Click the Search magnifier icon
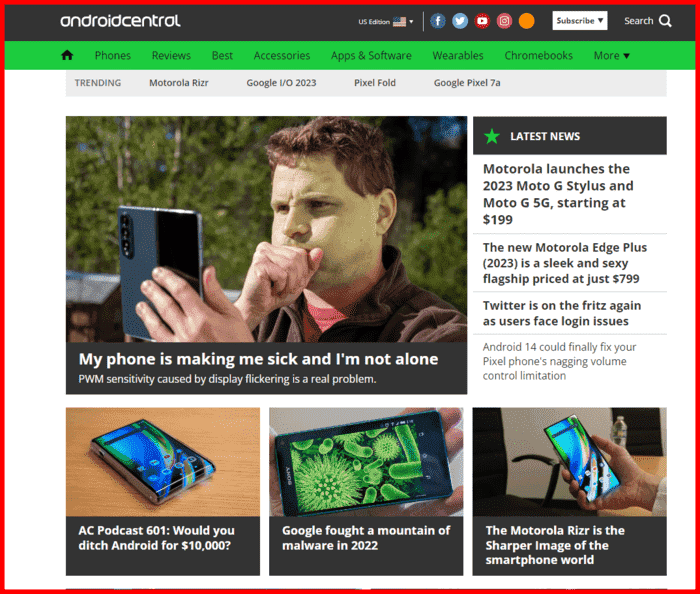 click(665, 21)
